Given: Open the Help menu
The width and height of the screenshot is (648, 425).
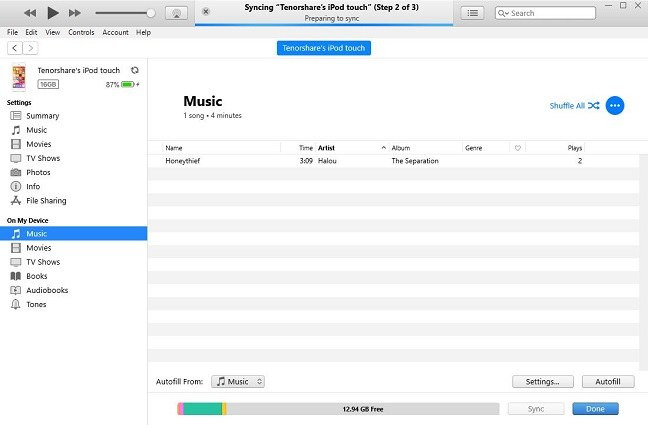Looking at the screenshot, I should (x=143, y=32).
